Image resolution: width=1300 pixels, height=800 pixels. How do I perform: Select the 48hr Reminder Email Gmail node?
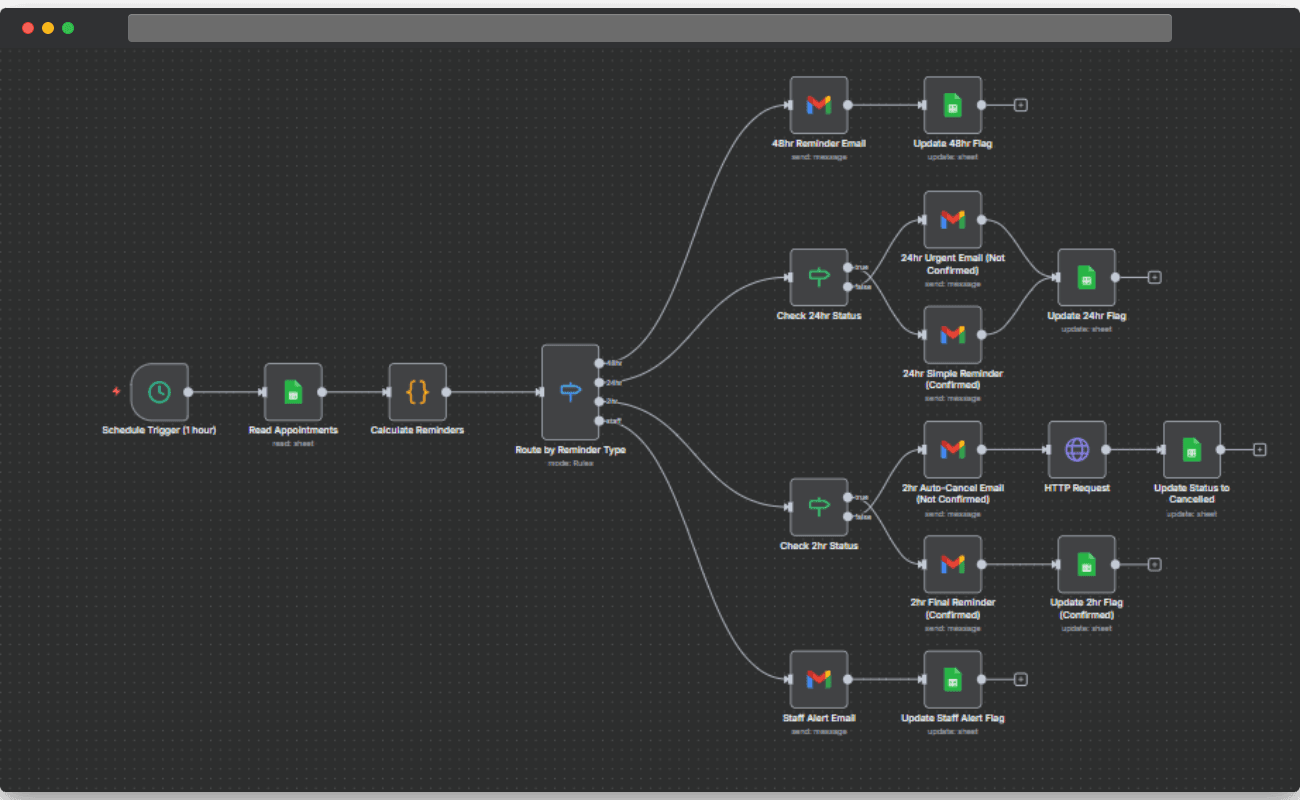coord(819,104)
